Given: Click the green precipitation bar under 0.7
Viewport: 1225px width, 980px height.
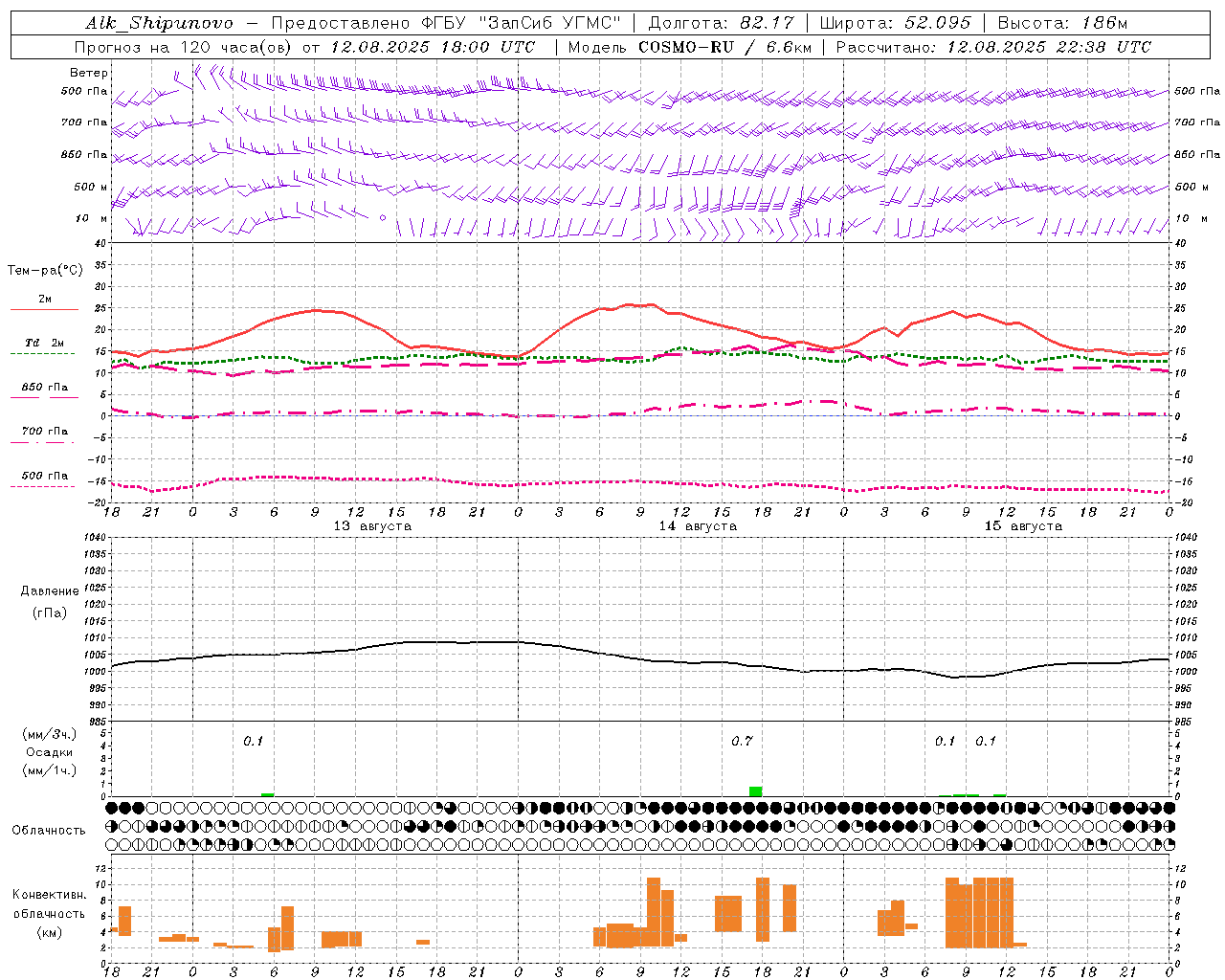Looking at the screenshot, I should point(756,791).
